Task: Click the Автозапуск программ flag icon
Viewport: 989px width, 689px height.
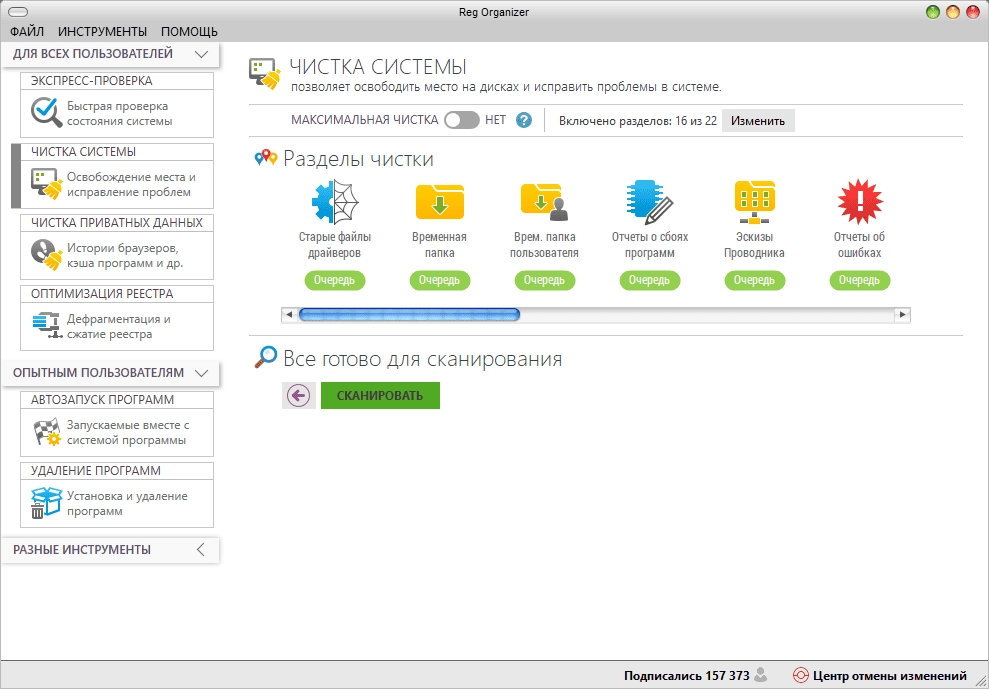Action: click(x=46, y=432)
